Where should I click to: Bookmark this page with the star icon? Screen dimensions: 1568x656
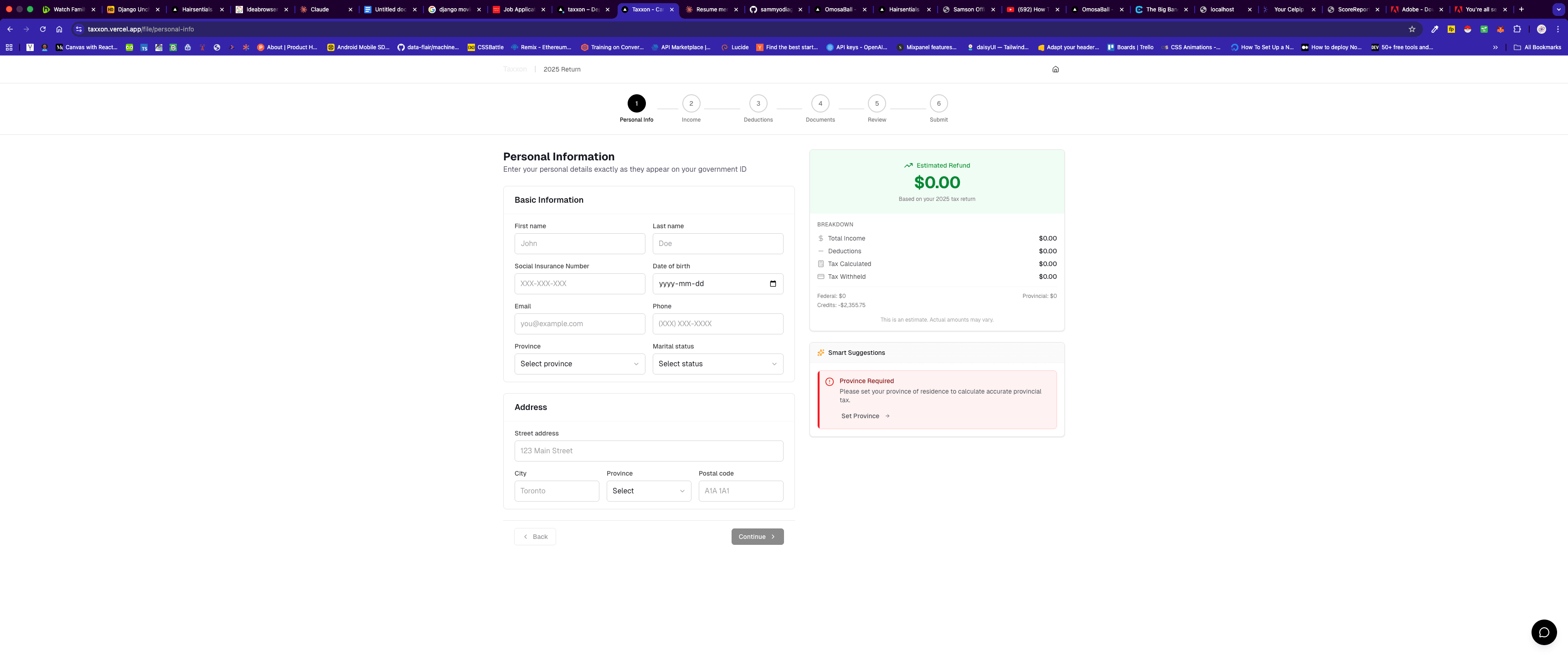point(1412,29)
